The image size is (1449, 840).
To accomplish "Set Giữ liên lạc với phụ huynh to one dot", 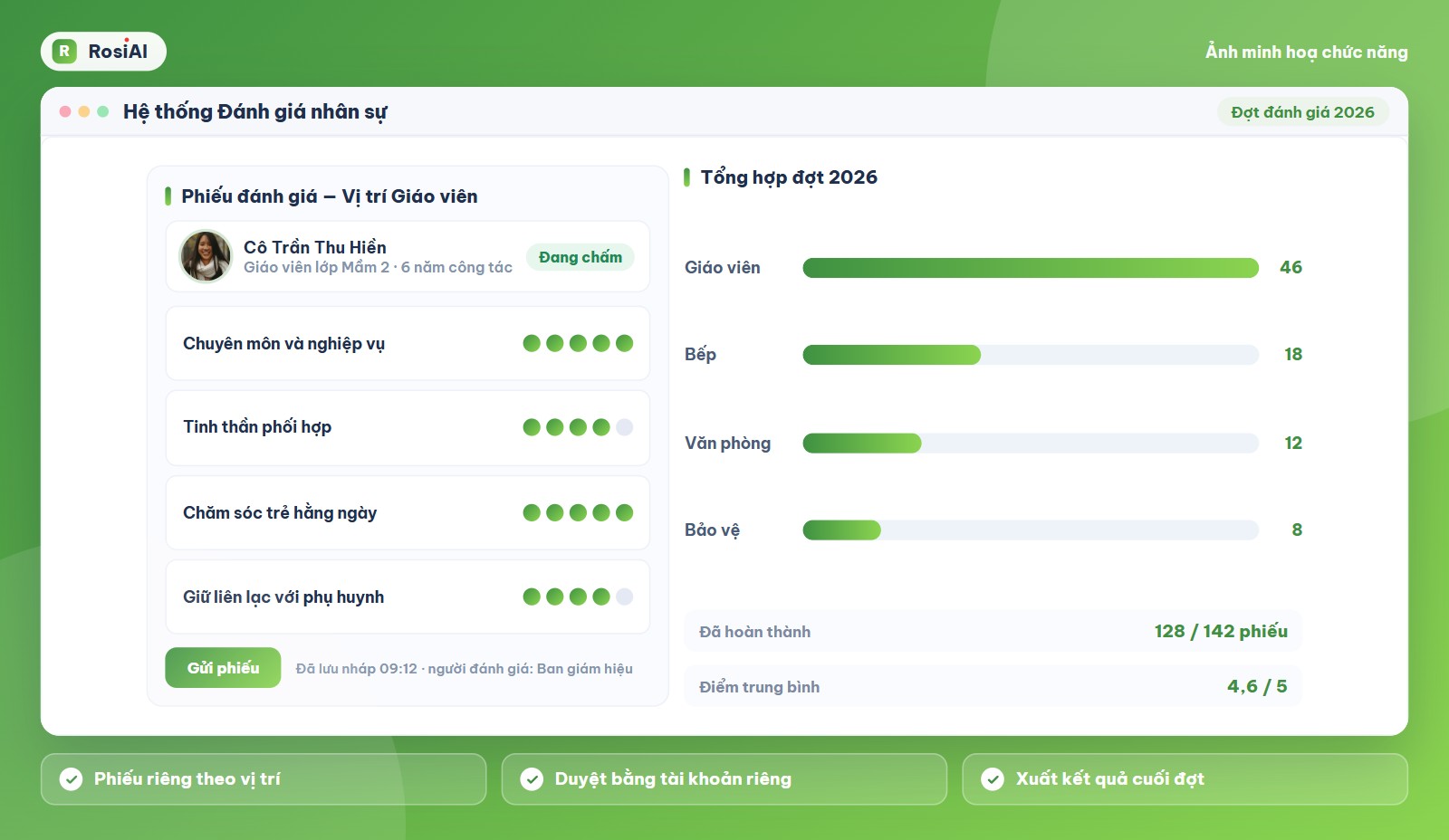I will (x=532, y=597).
